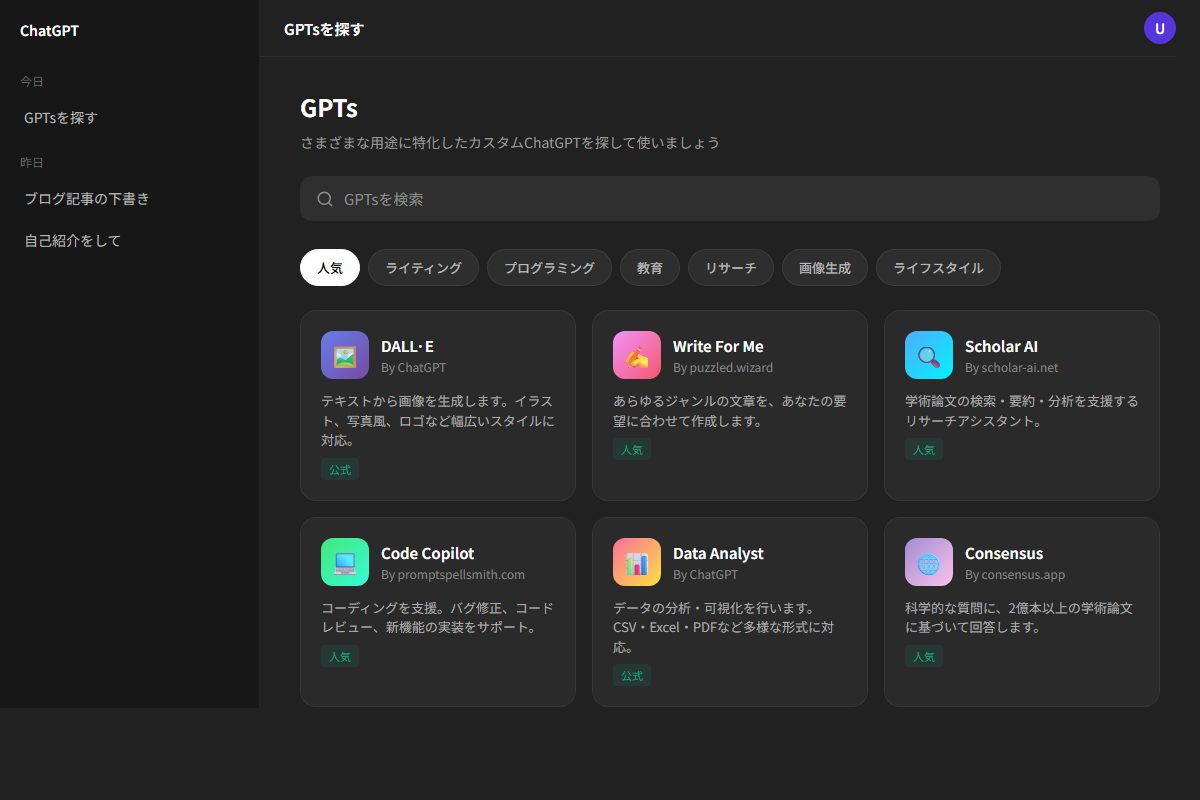Viewport: 1200px width, 800px height.
Task: Open the DALL·E GPT icon
Action: coord(344,355)
